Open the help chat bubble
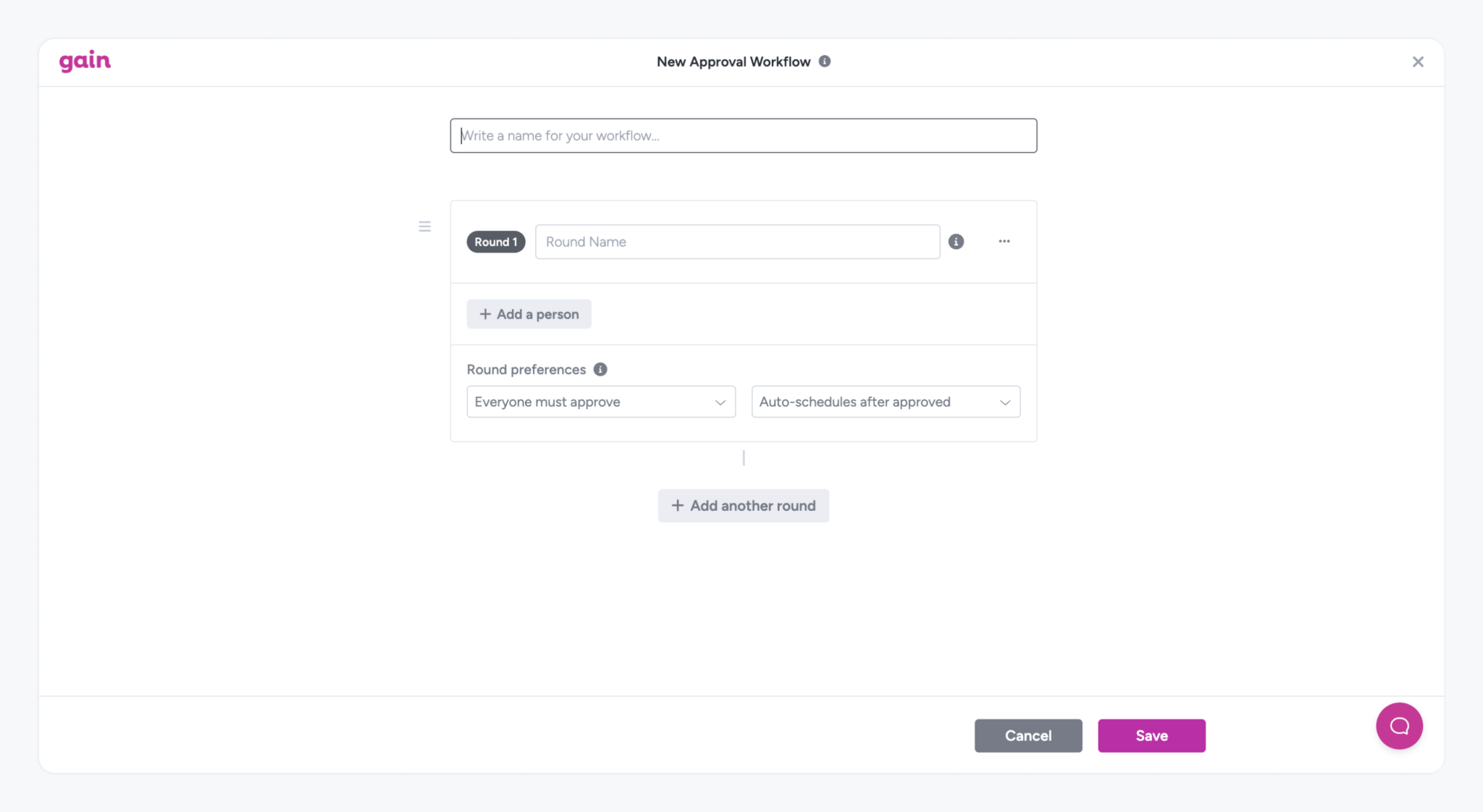This screenshot has height=812, width=1483. (1399, 726)
